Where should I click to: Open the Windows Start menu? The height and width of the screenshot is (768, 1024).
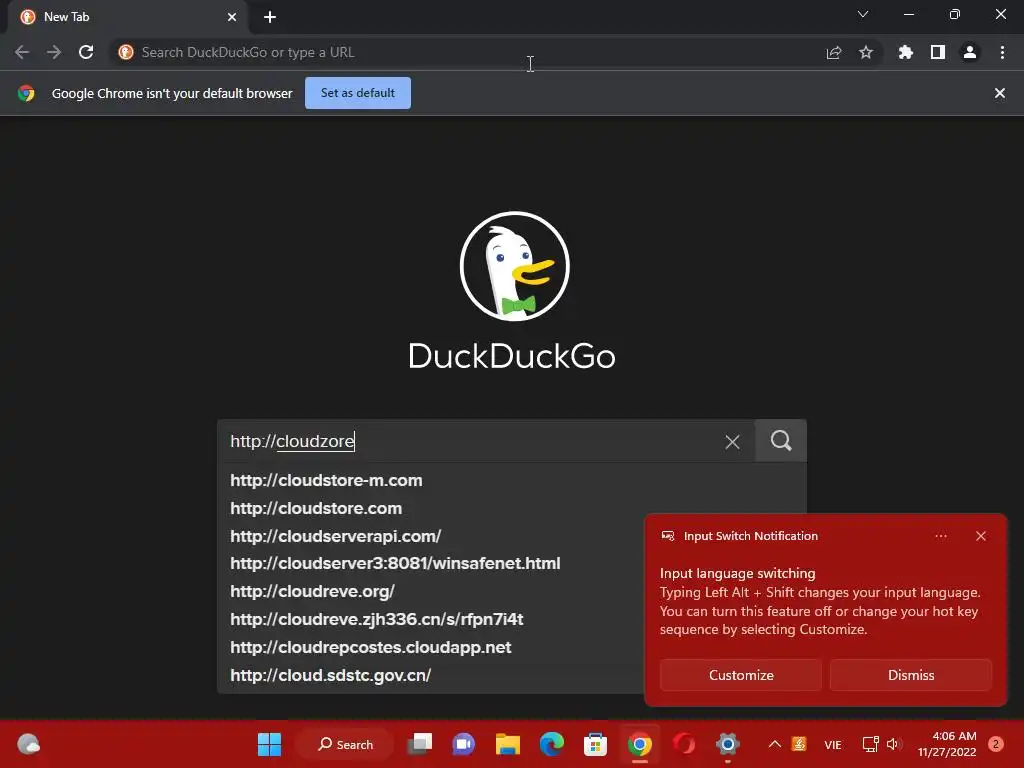[269, 744]
